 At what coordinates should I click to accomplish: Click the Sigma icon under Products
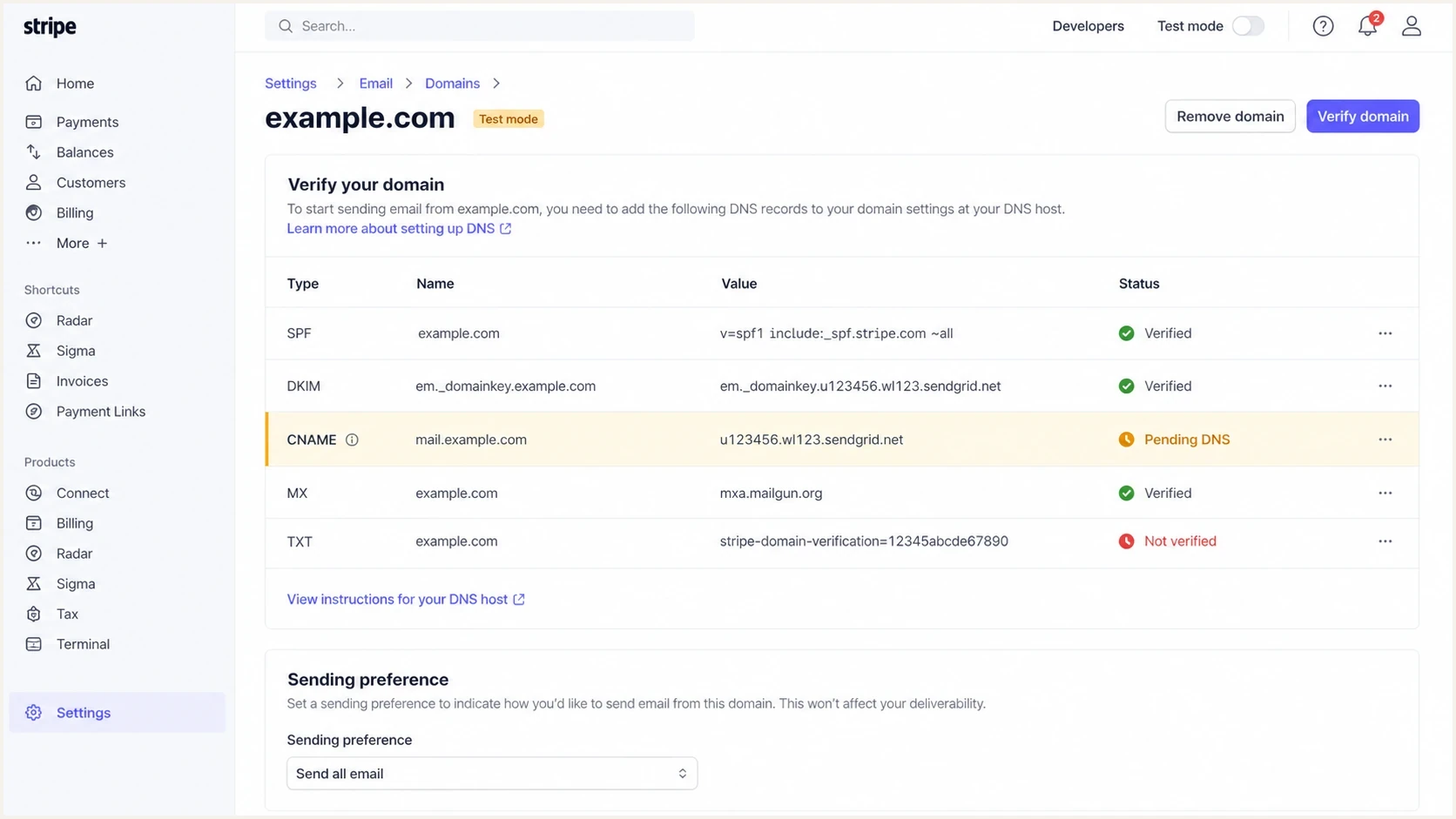click(34, 584)
